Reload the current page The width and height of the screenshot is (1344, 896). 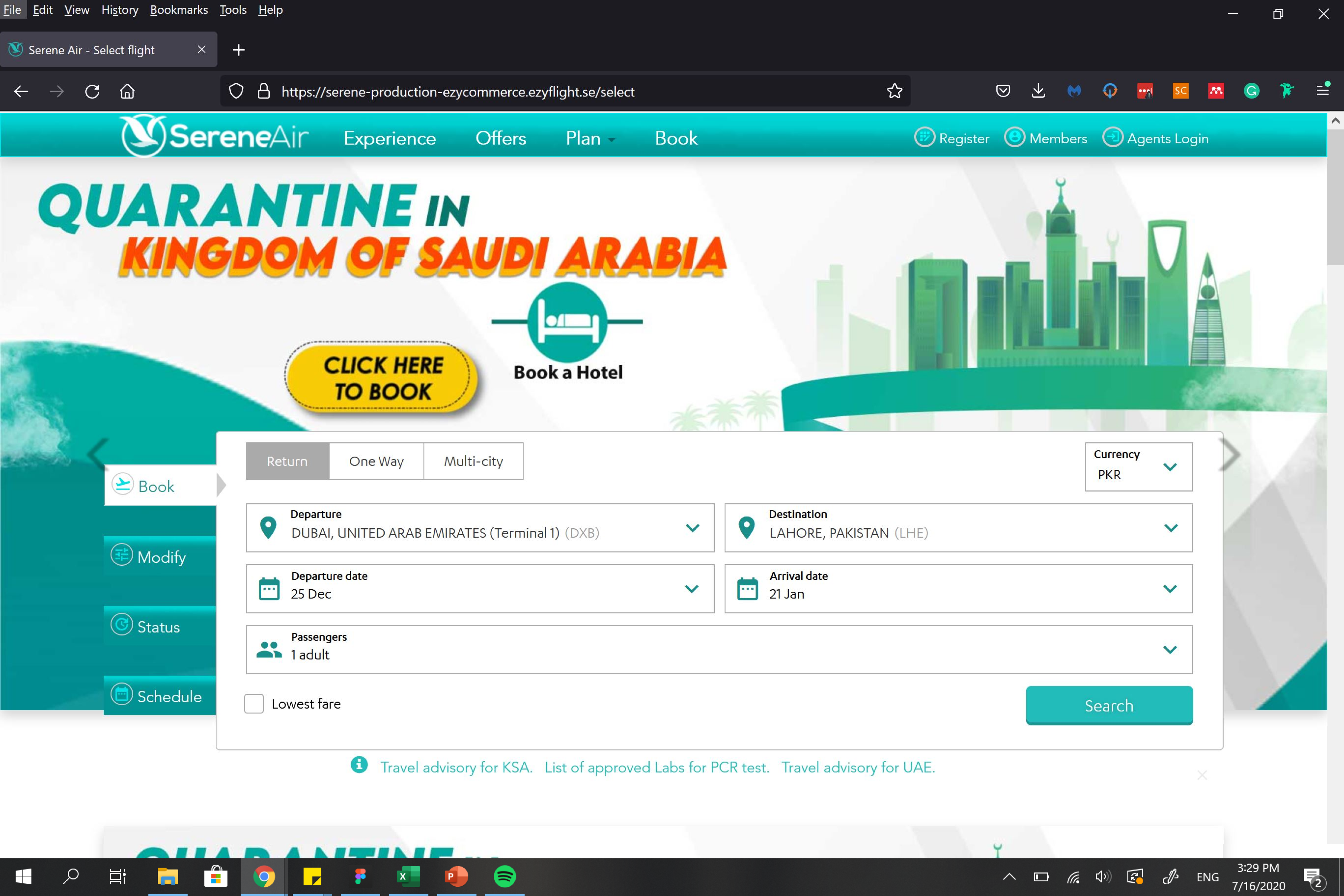tap(92, 91)
